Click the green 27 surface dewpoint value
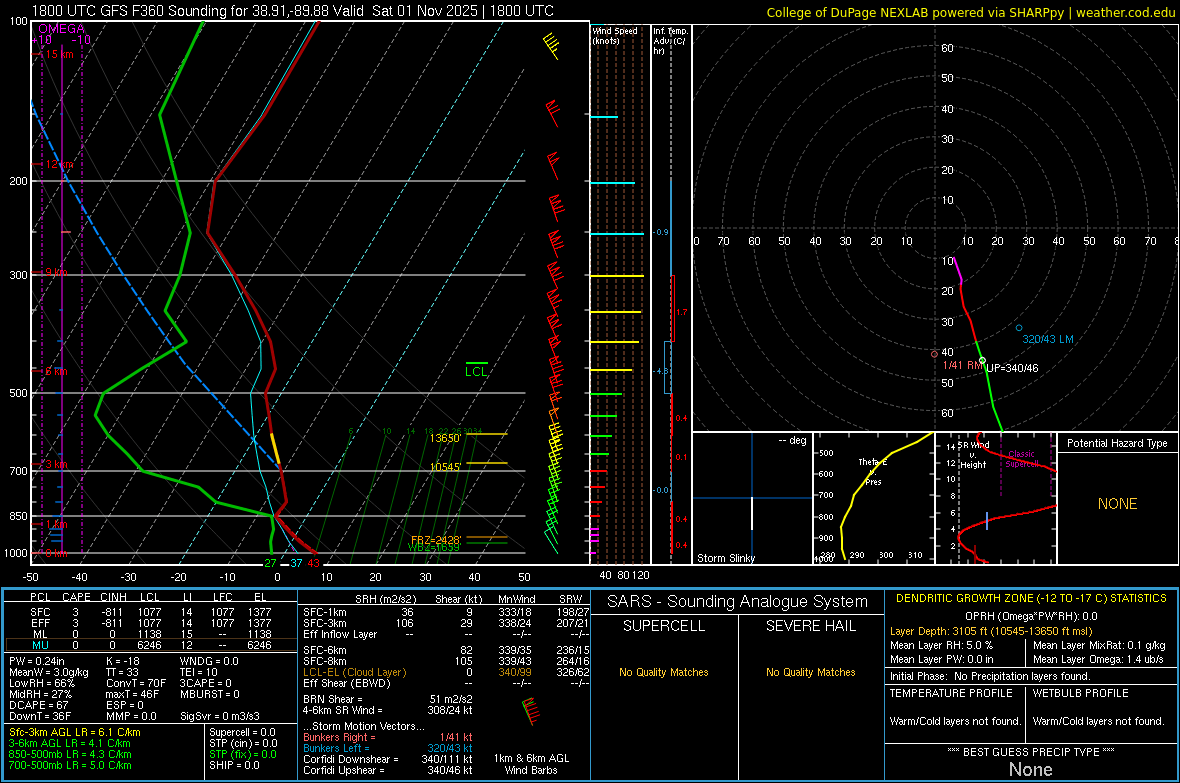This screenshot has height=783, width=1180. tap(270, 563)
